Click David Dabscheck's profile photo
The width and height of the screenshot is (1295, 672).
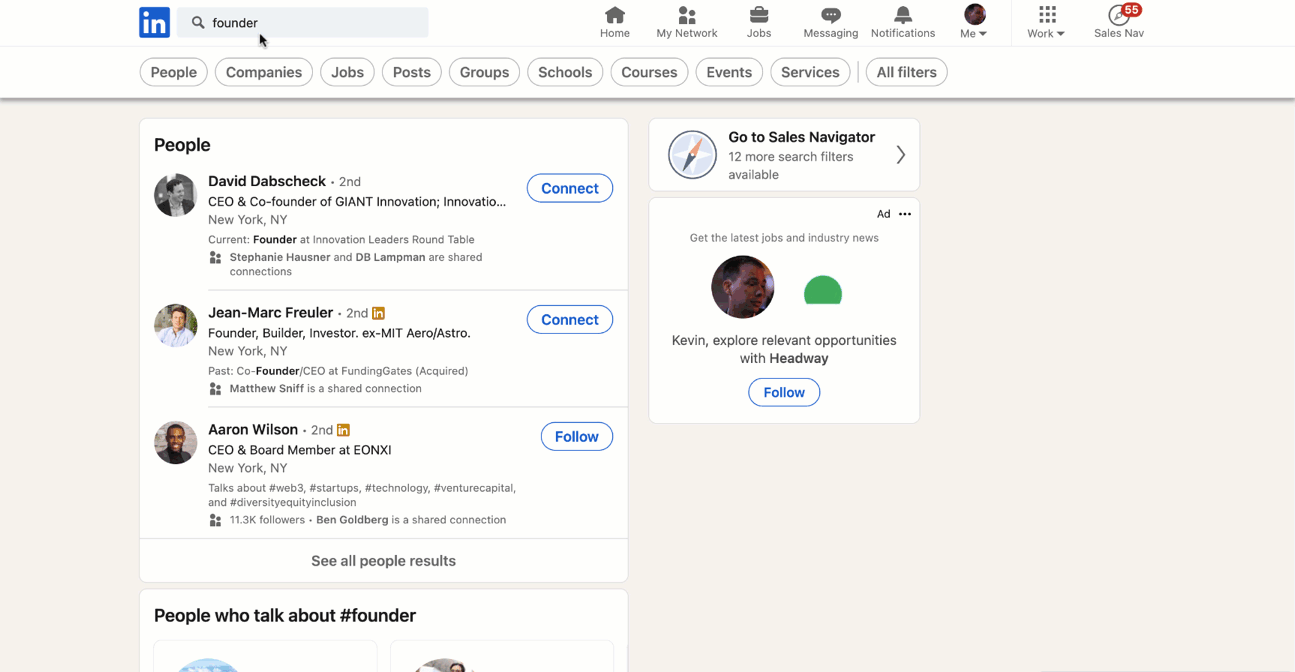click(x=176, y=195)
